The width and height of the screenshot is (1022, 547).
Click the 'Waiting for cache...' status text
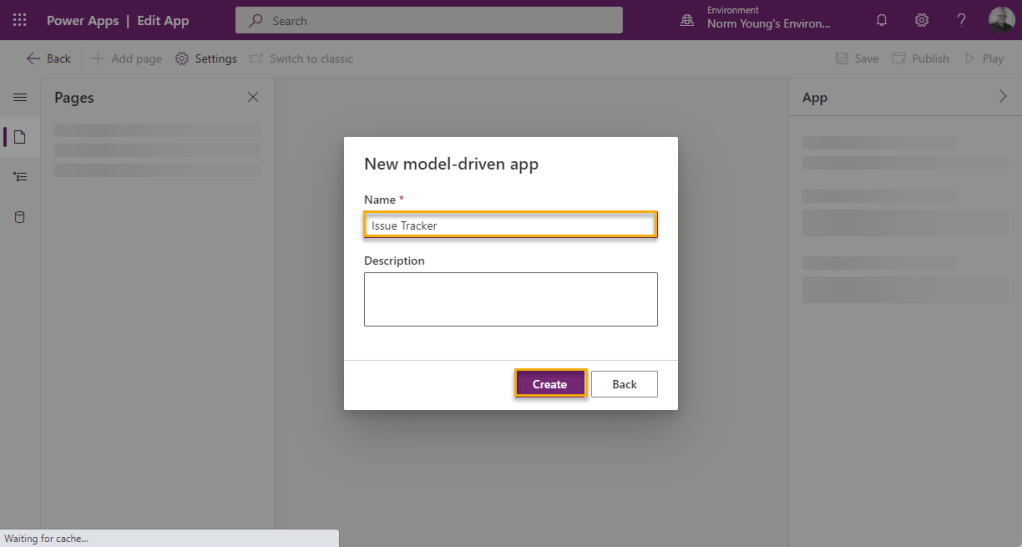click(46, 539)
